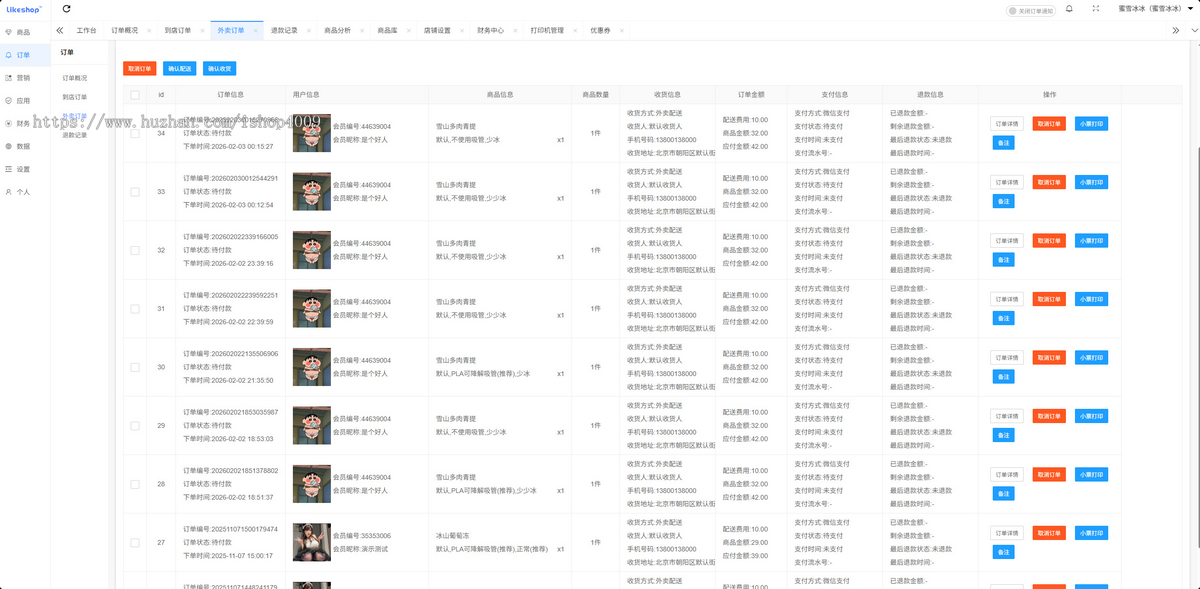Select checkbox for order id 29
This screenshot has height=589, width=1200.
pyautogui.click(x=134, y=425)
